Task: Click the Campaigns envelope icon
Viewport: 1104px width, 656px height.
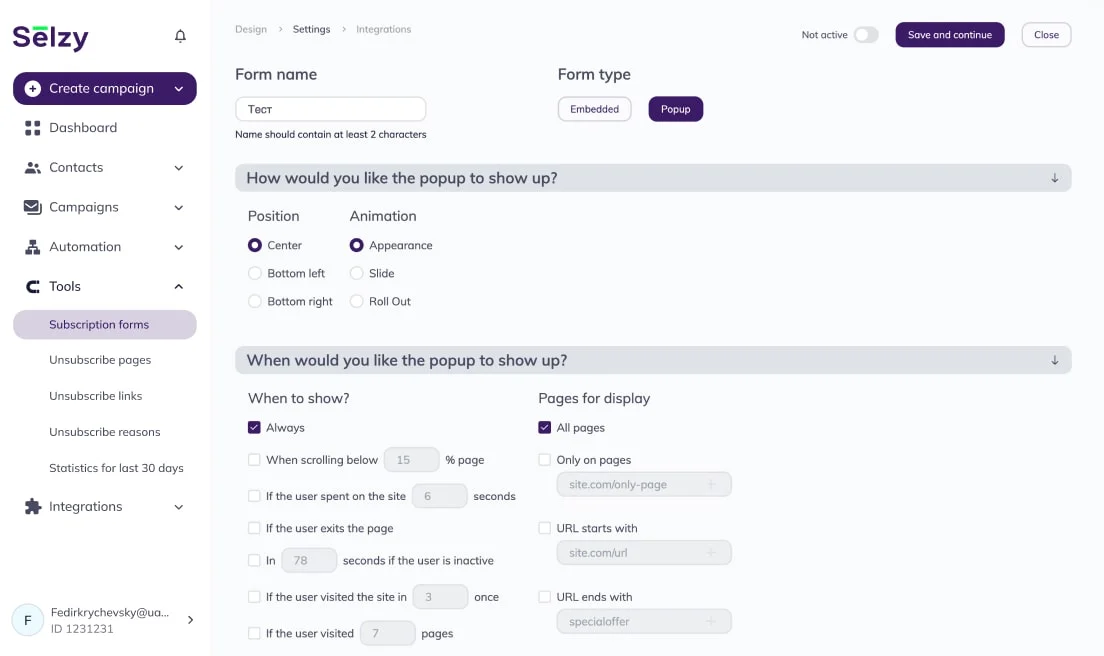Action: point(32,207)
